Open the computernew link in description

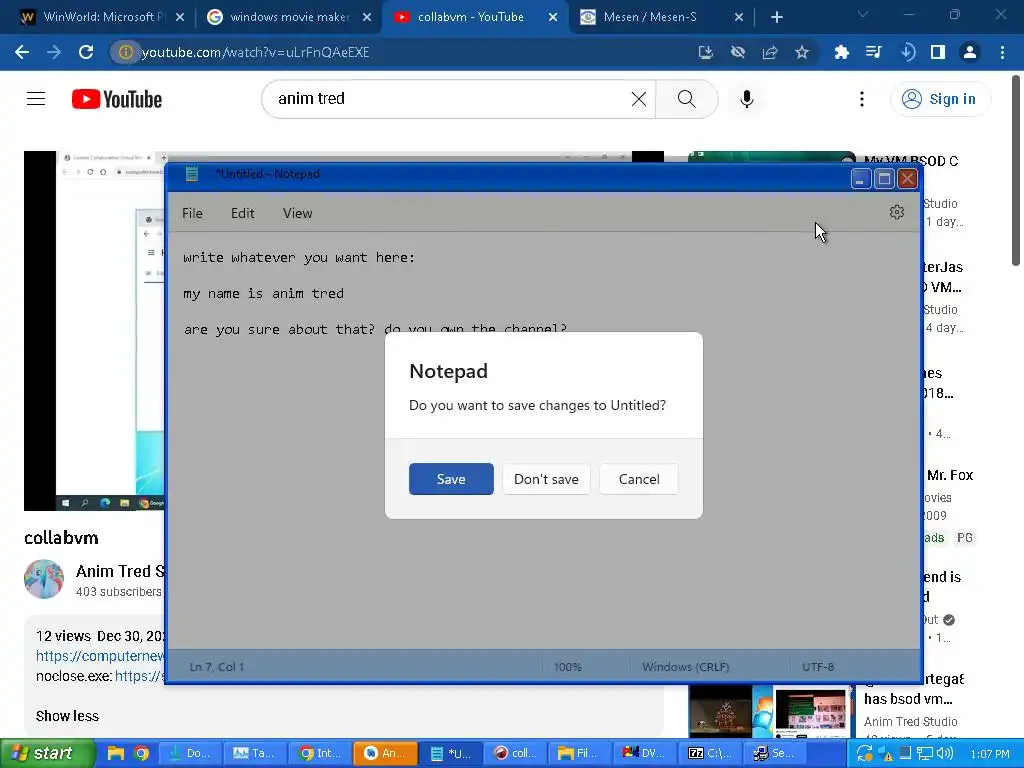[x=101, y=656]
